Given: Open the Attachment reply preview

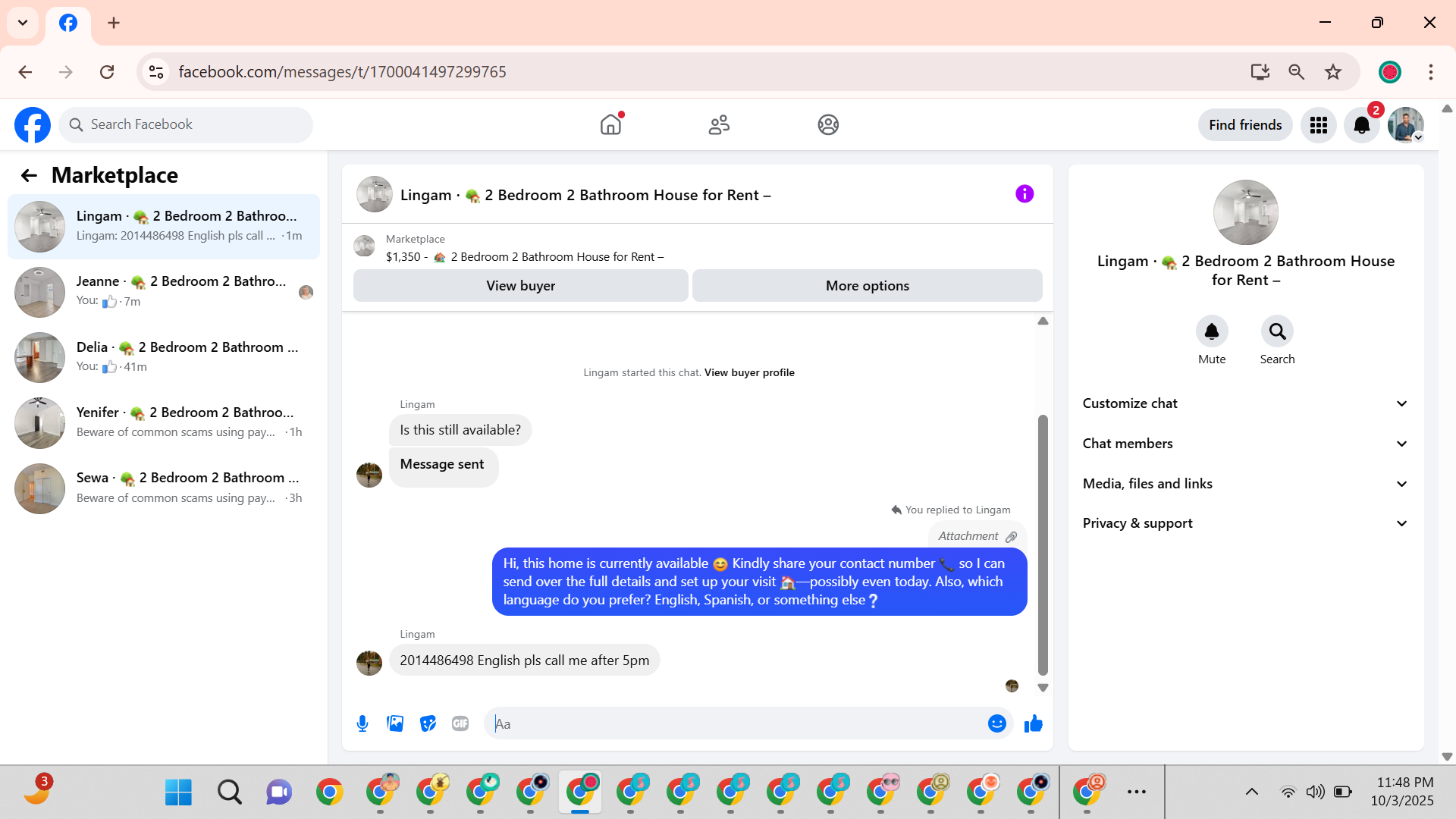Looking at the screenshot, I should tap(977, 536).
